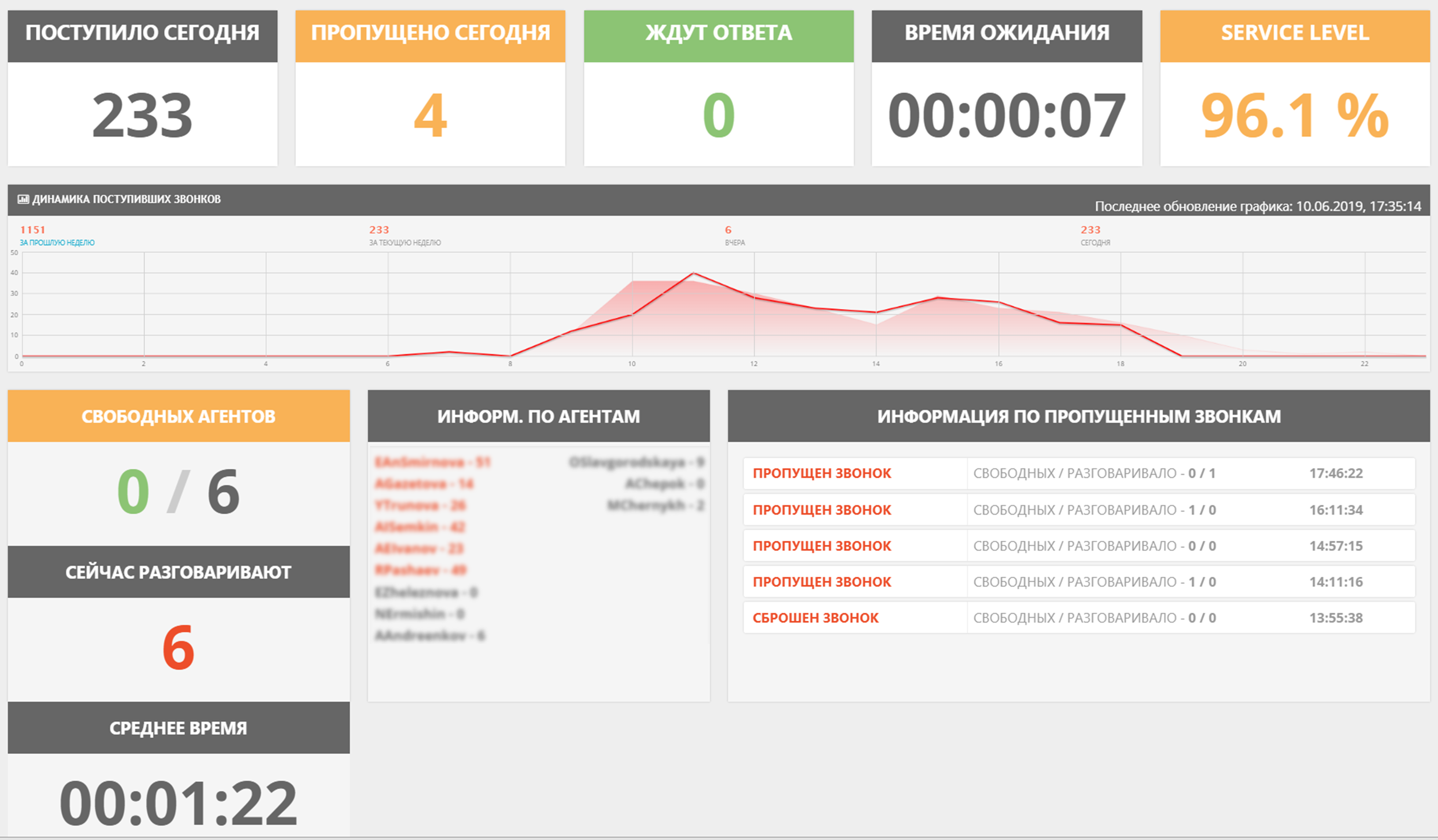Select the За прошлую неделю chart link
Image resolution: width=1438 pixels, height=840 pixels.
[x=57, y=242]
